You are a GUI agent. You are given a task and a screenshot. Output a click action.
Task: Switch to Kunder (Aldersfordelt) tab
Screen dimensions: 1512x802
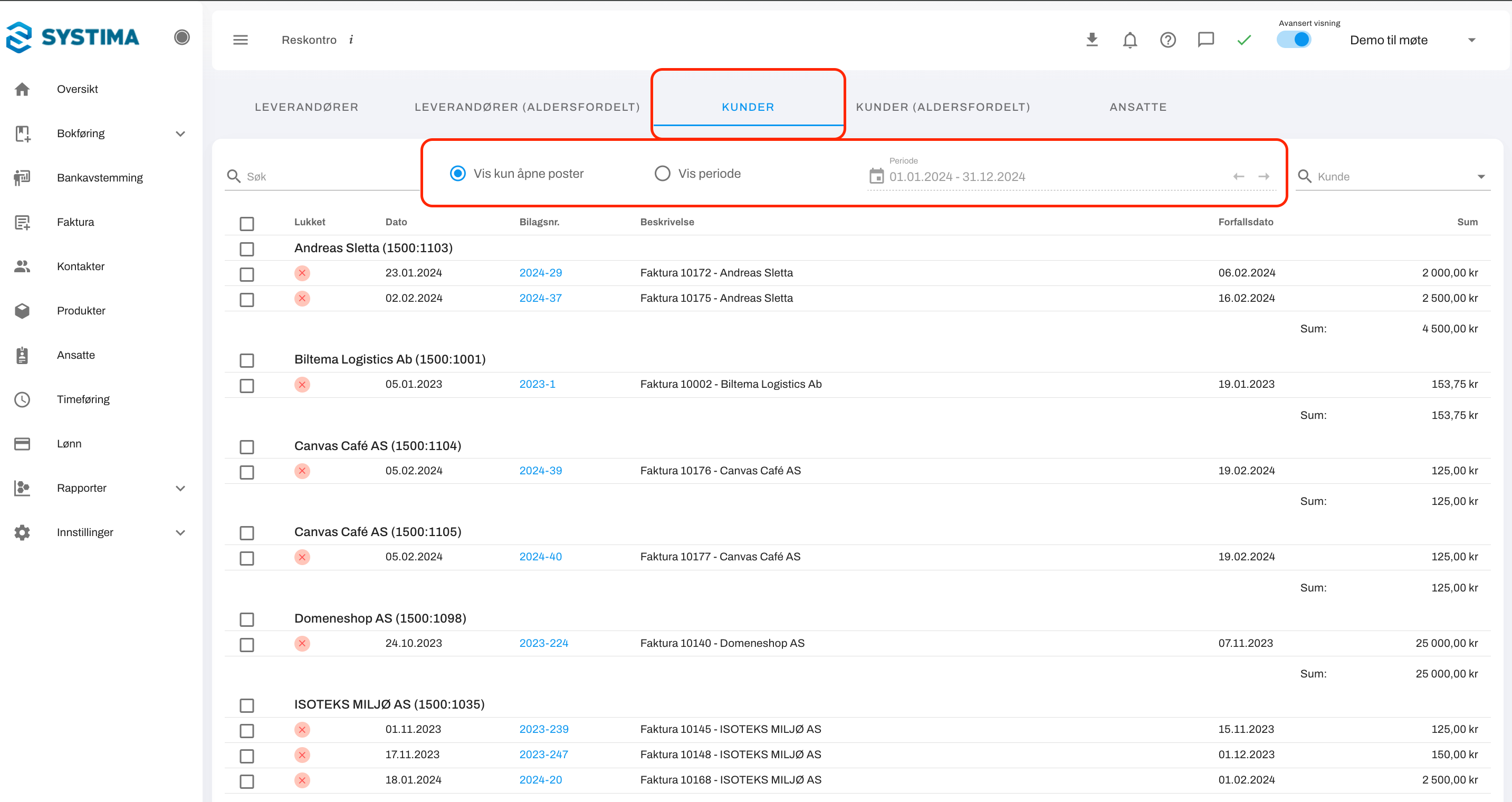click(x=943, y=107)
